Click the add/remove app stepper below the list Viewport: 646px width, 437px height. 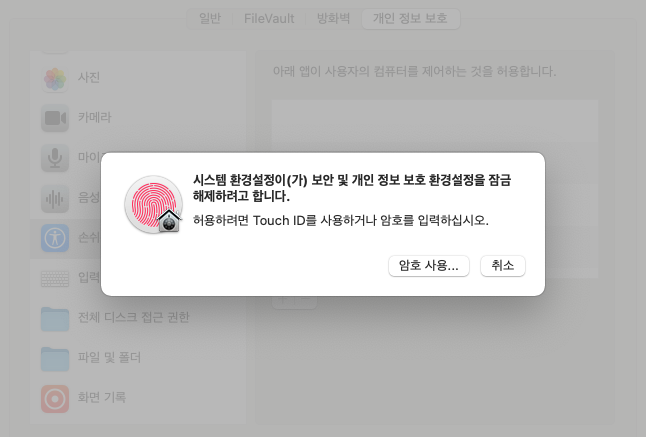294,302
